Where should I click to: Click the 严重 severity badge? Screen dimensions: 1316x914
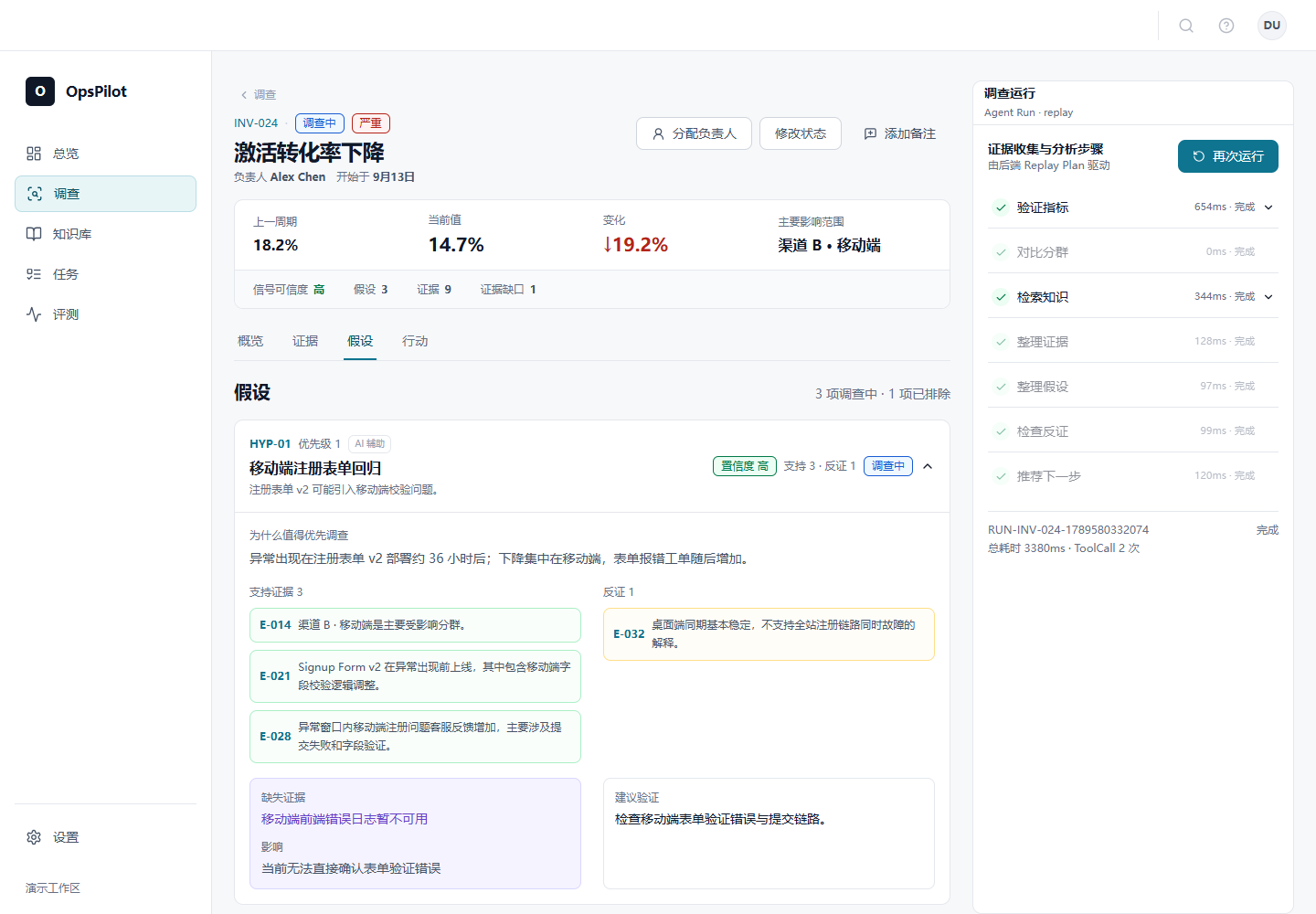coord(371,123)
